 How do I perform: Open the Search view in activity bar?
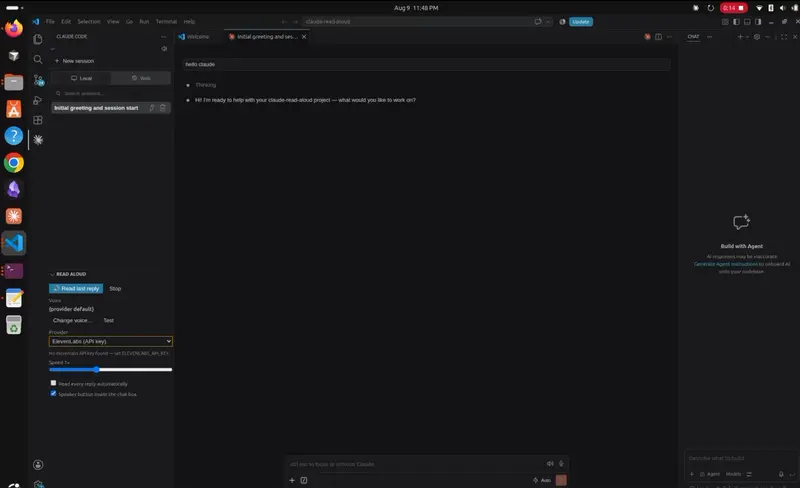[x=38, y=60]
